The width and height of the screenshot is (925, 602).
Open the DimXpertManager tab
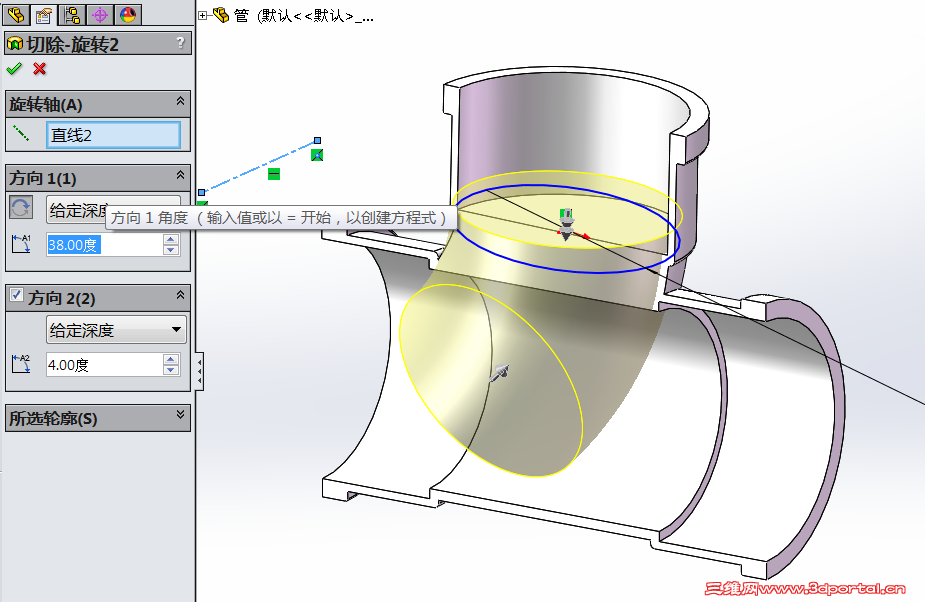click(100, 14)
